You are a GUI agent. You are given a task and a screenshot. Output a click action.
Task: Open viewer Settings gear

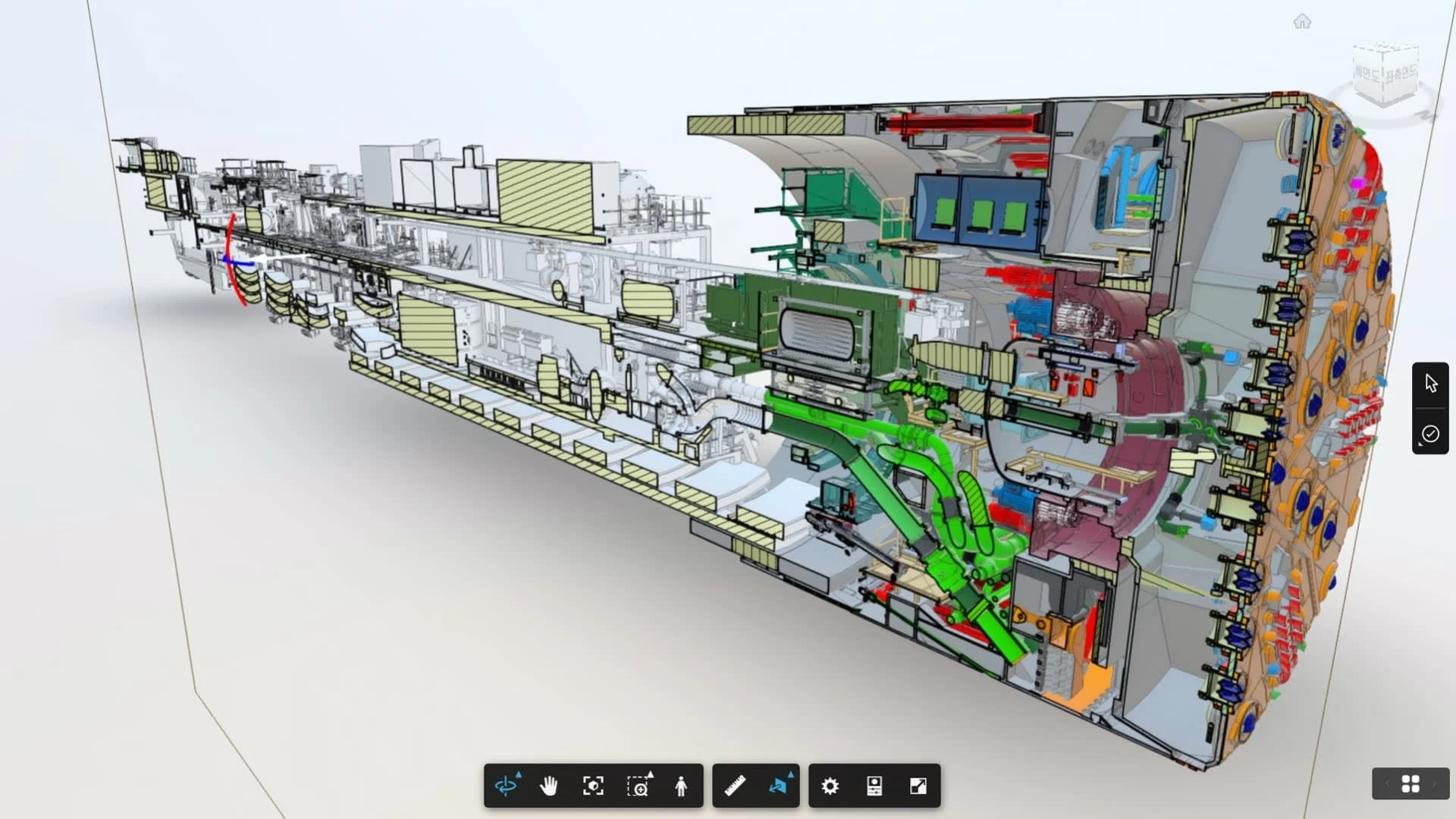click(x=830, y=786)
